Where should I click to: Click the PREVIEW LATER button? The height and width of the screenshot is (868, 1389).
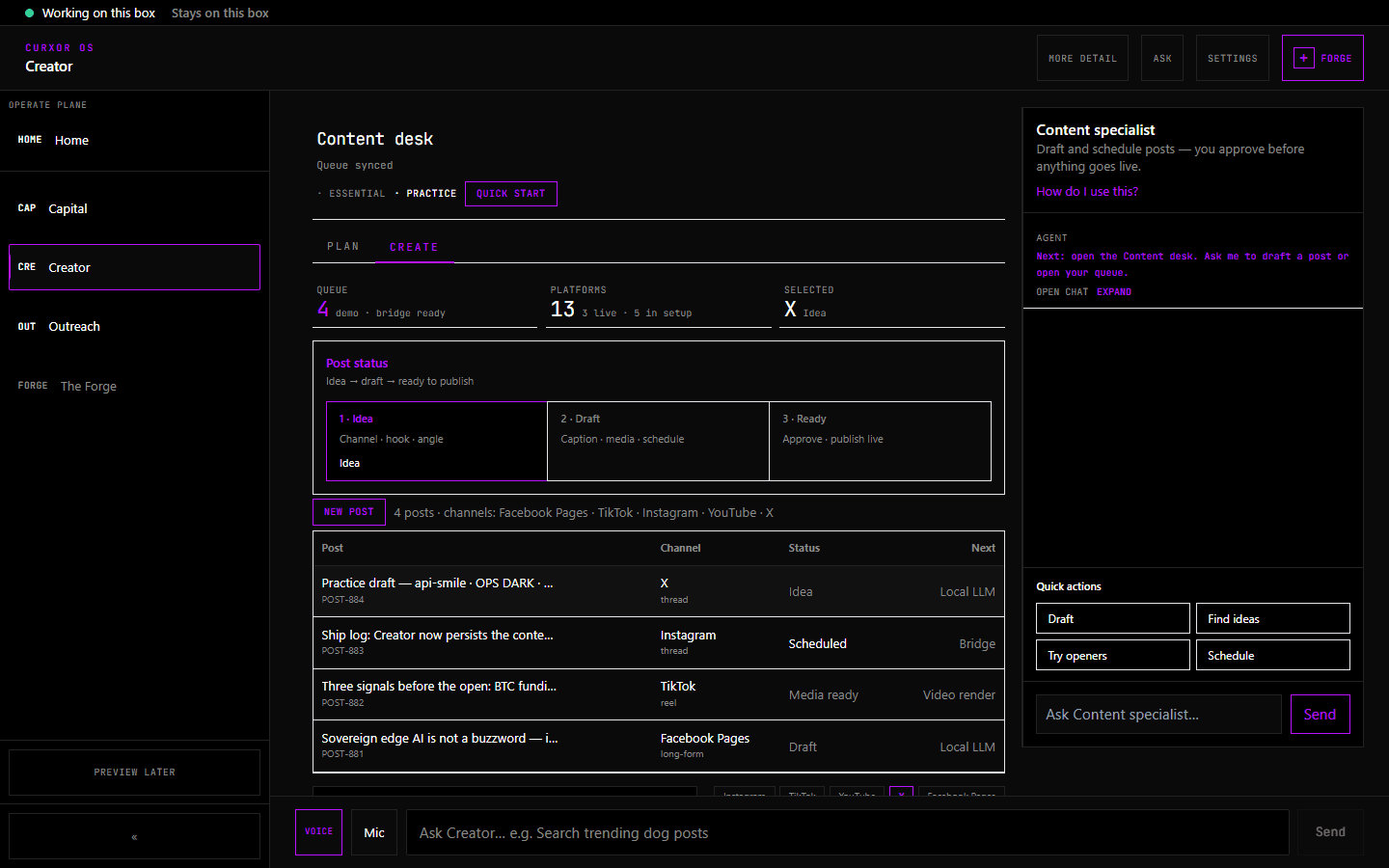[x=134, y=773]
